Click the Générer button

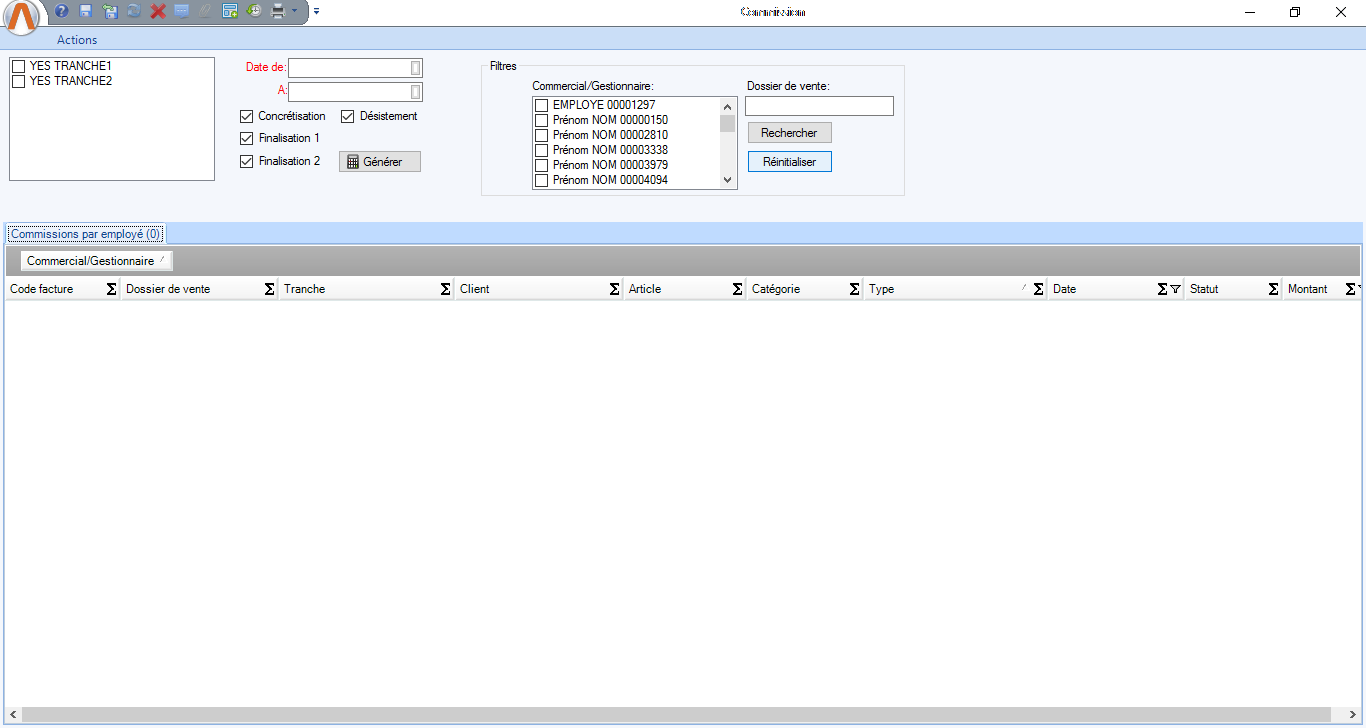pyautogui.click(x=380, y=162)
